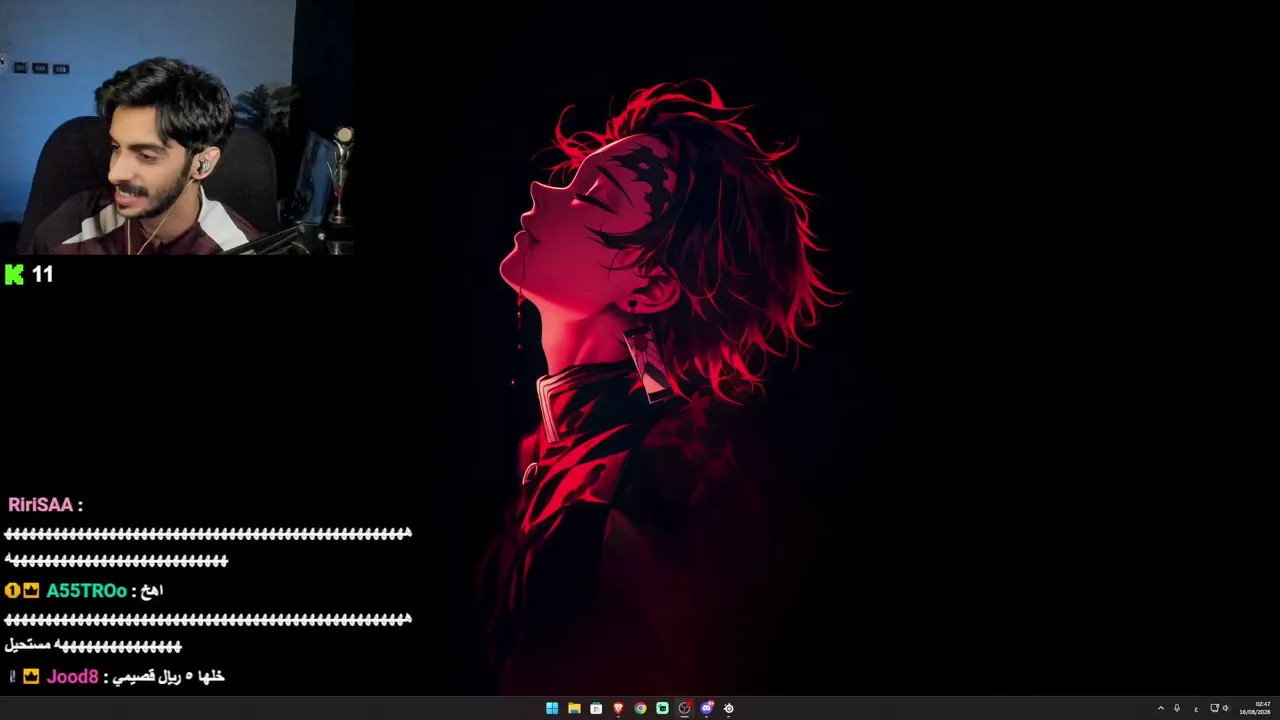Open File Explorer from the taskbar
The height and width of the screenshot is (720, 1280).
click(574, 708)
